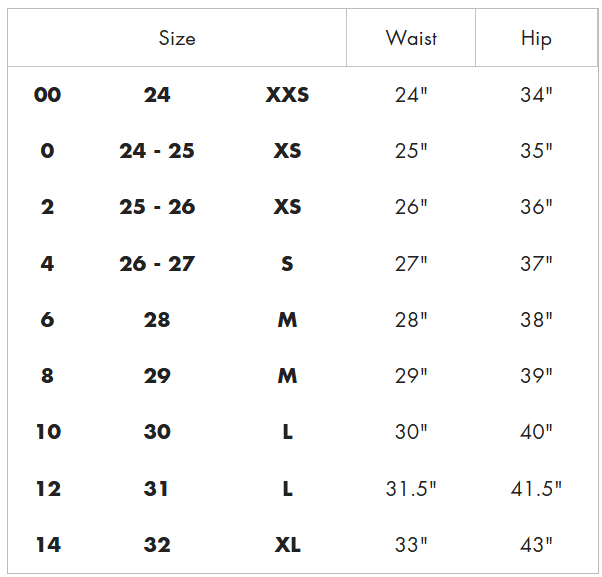Viewport: 602px width, 577px height.
Task: Click the 39" hip measurement
Action: [536, 375]
